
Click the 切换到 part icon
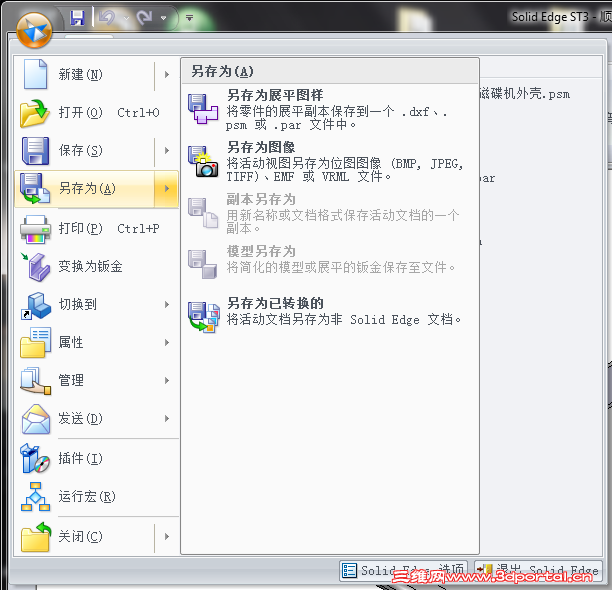click(36, 306)
